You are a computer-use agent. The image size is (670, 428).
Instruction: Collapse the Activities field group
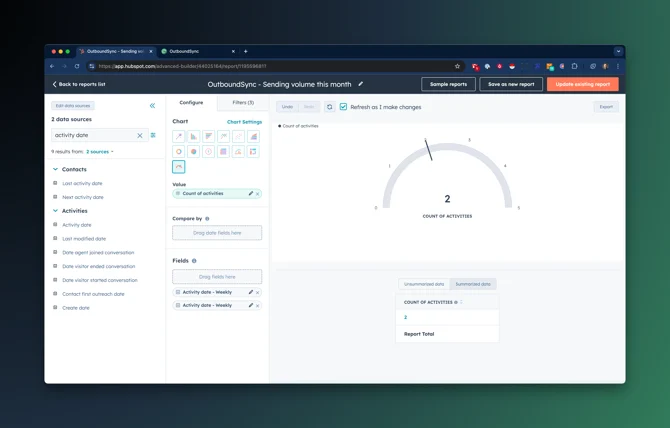pyautogui.click(x=55, y=211)
